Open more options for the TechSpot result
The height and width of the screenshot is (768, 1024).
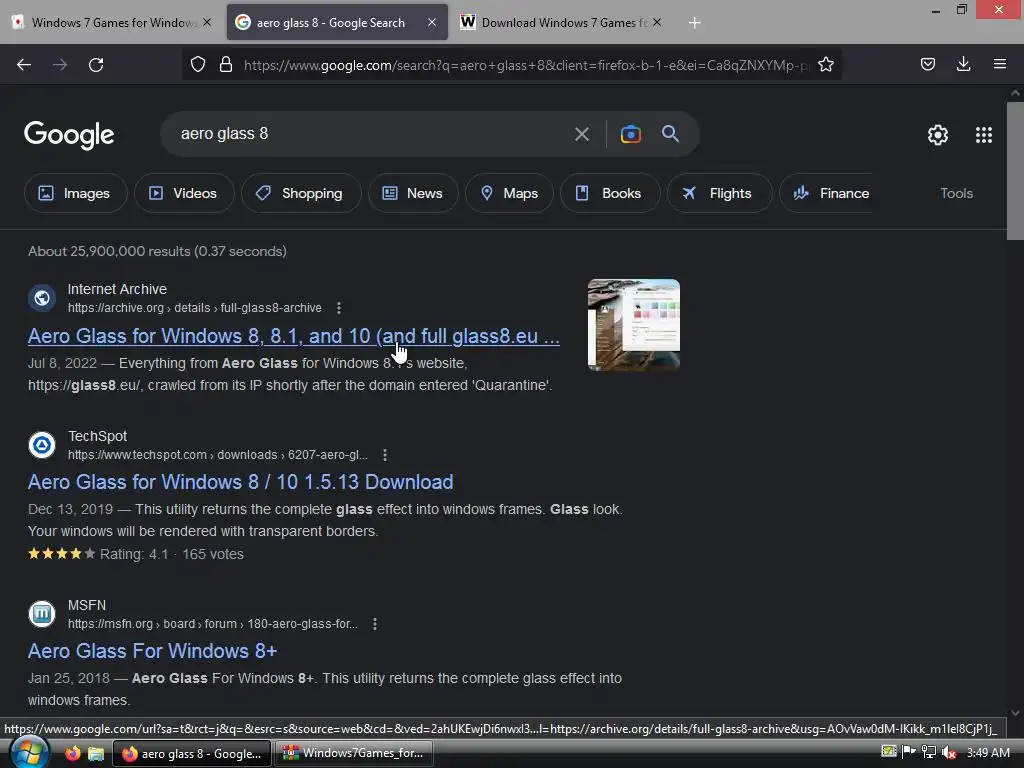coord(385,455)
